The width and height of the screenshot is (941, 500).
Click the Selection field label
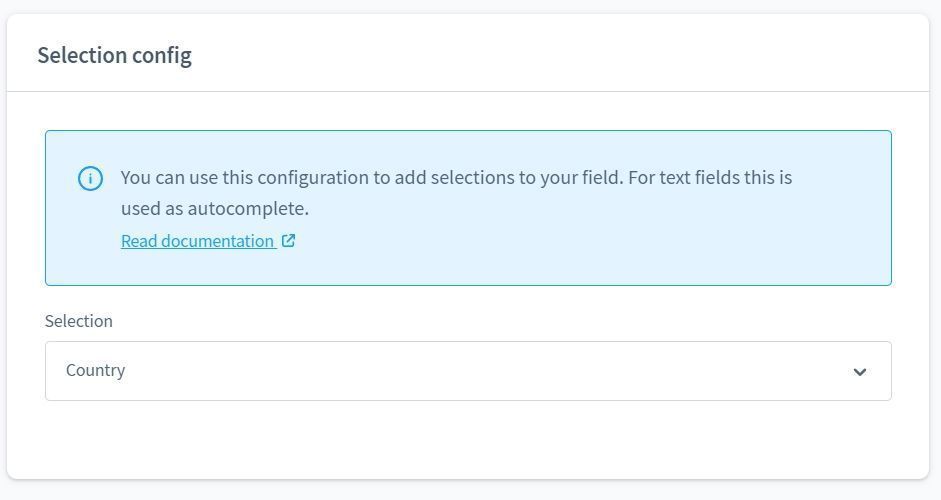coord(79,321)
